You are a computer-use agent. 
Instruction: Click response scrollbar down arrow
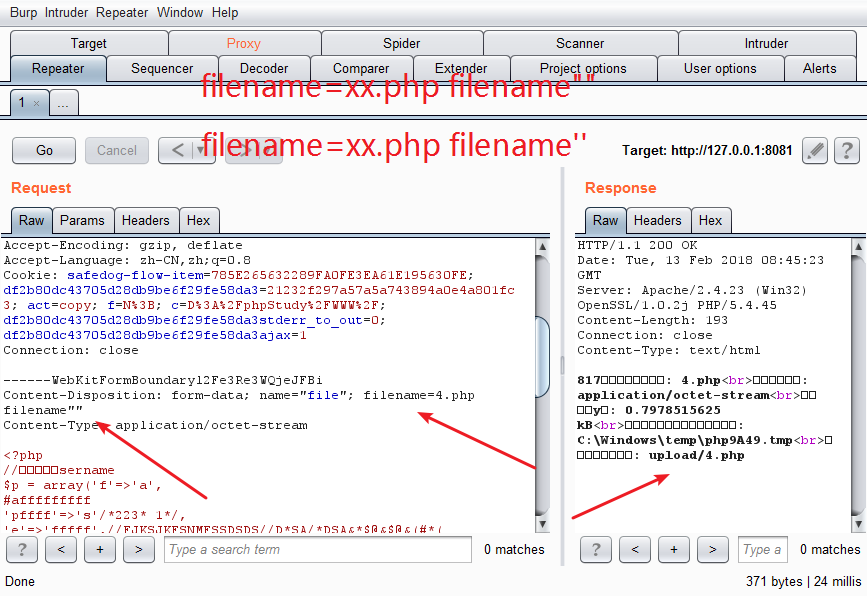tap(858, 524)
